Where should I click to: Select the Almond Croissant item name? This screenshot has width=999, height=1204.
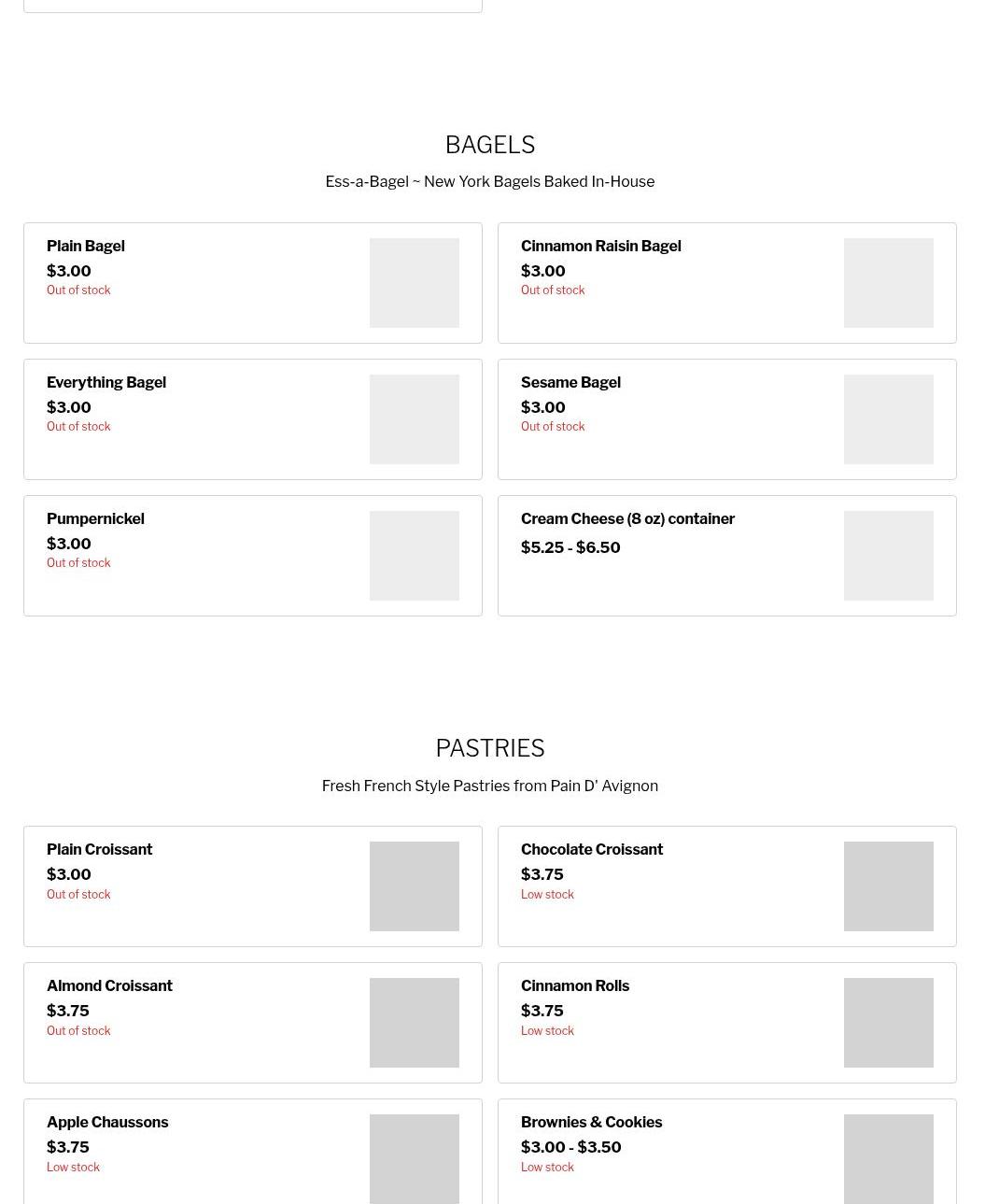109,986
